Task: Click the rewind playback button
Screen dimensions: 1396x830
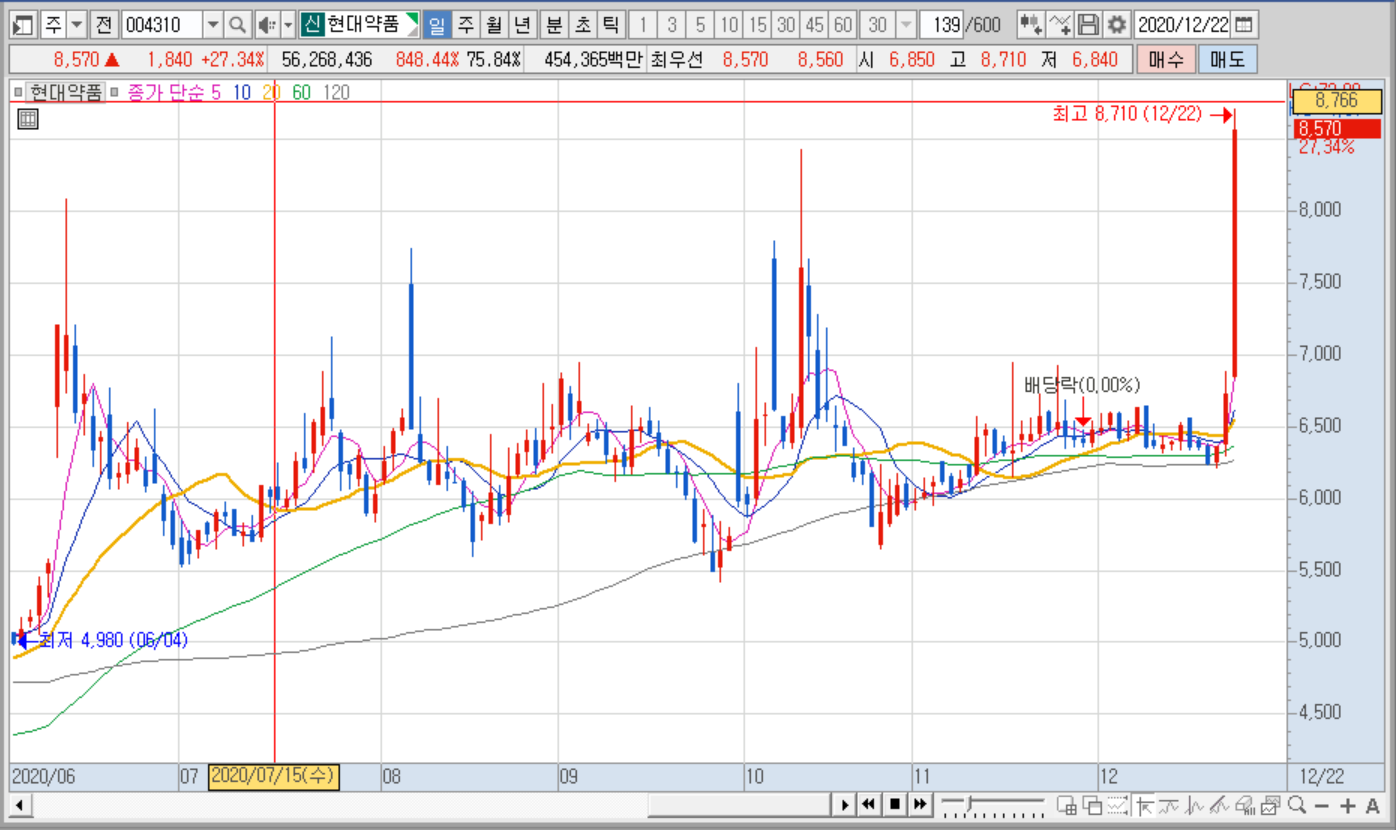Action: tap(870, 805)
